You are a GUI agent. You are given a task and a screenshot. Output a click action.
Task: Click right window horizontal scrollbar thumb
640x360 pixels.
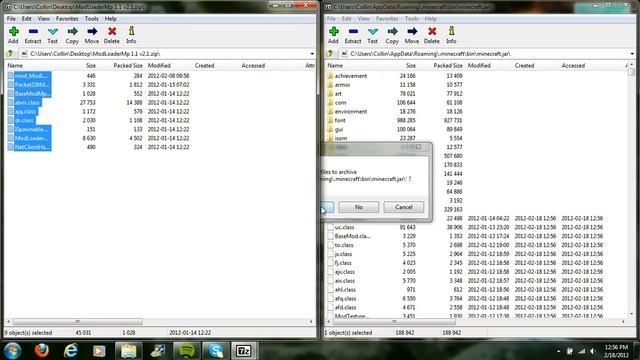click(x=394, y=322)
